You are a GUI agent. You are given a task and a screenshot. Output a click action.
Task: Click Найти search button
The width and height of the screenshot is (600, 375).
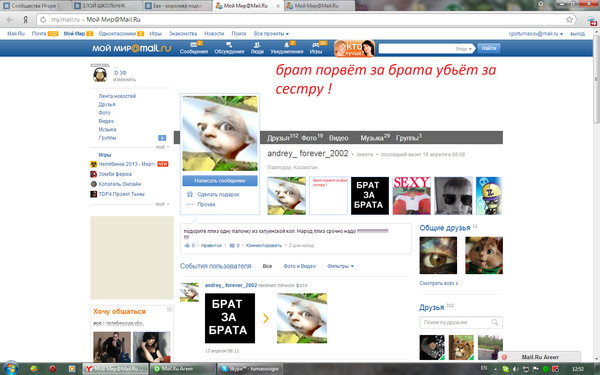pyautogui.click(x=489, y=48)
